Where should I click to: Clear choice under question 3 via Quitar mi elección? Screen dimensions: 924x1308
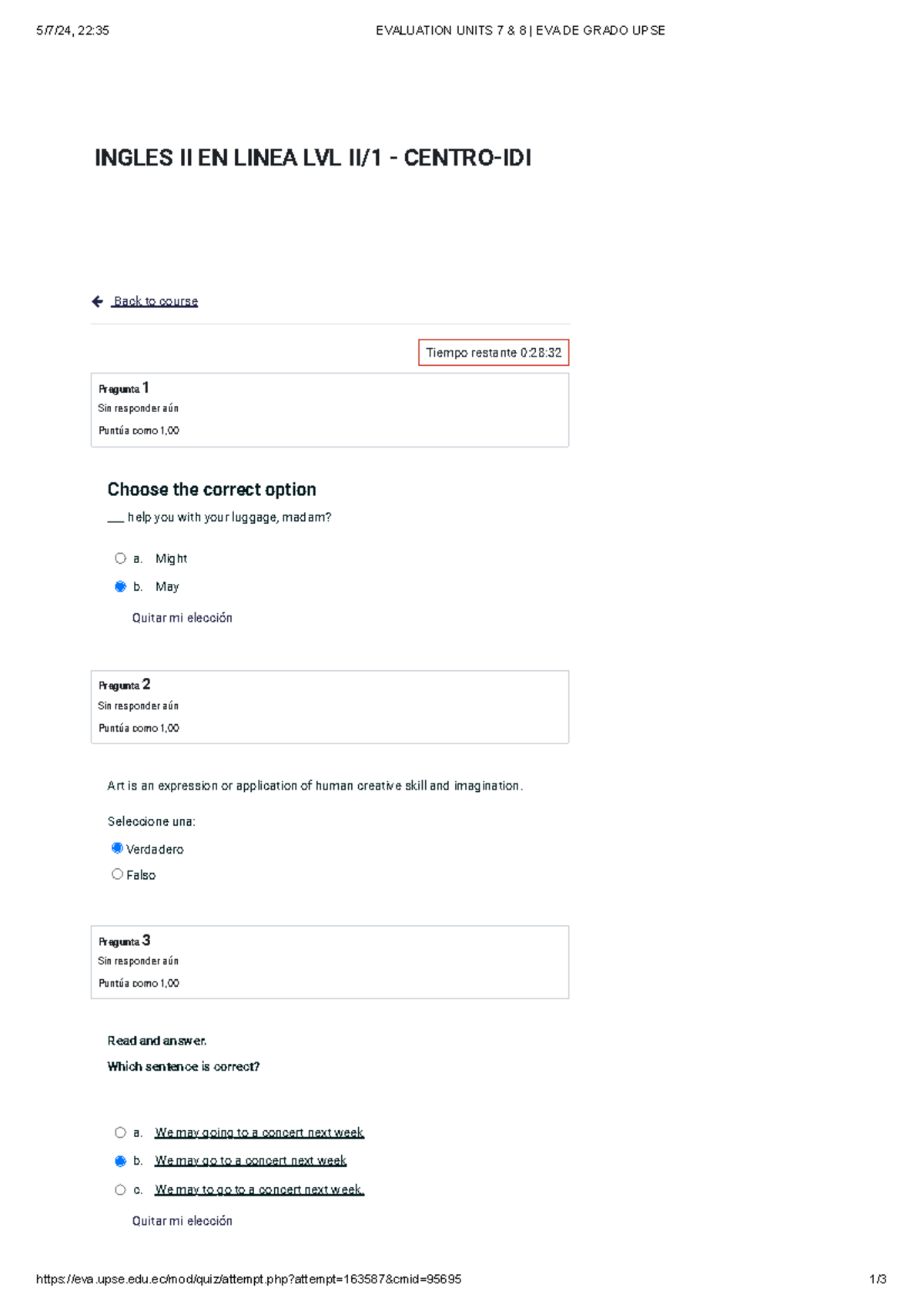point(182,1221)
